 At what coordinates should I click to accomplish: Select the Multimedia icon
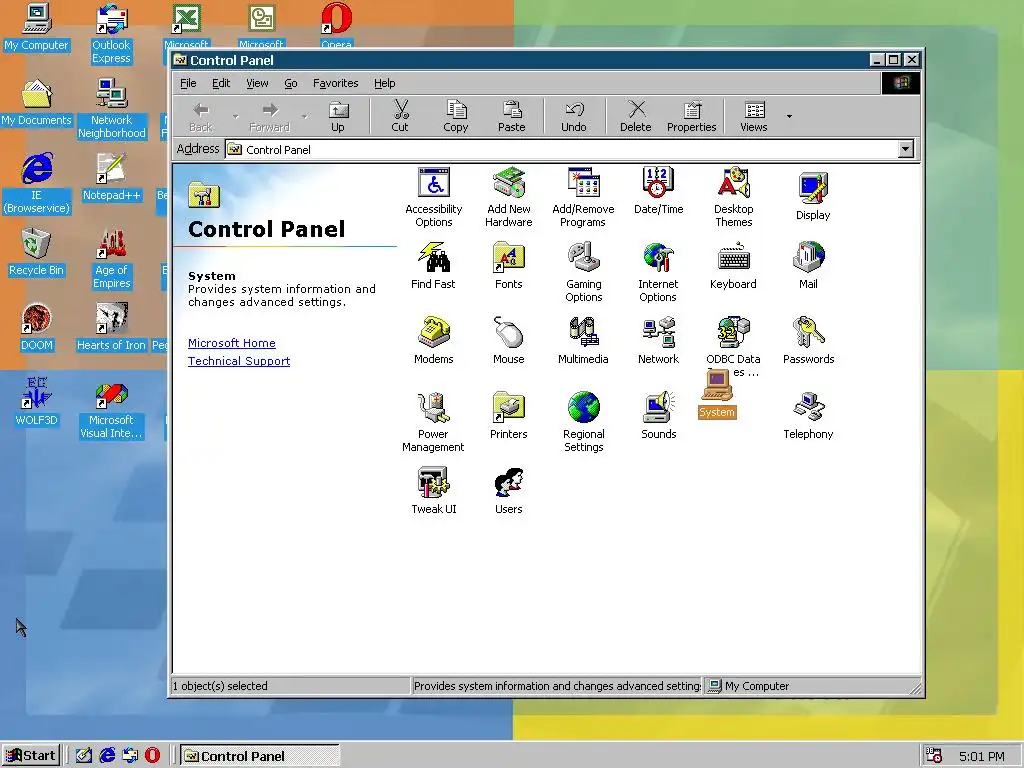(583, 341)
